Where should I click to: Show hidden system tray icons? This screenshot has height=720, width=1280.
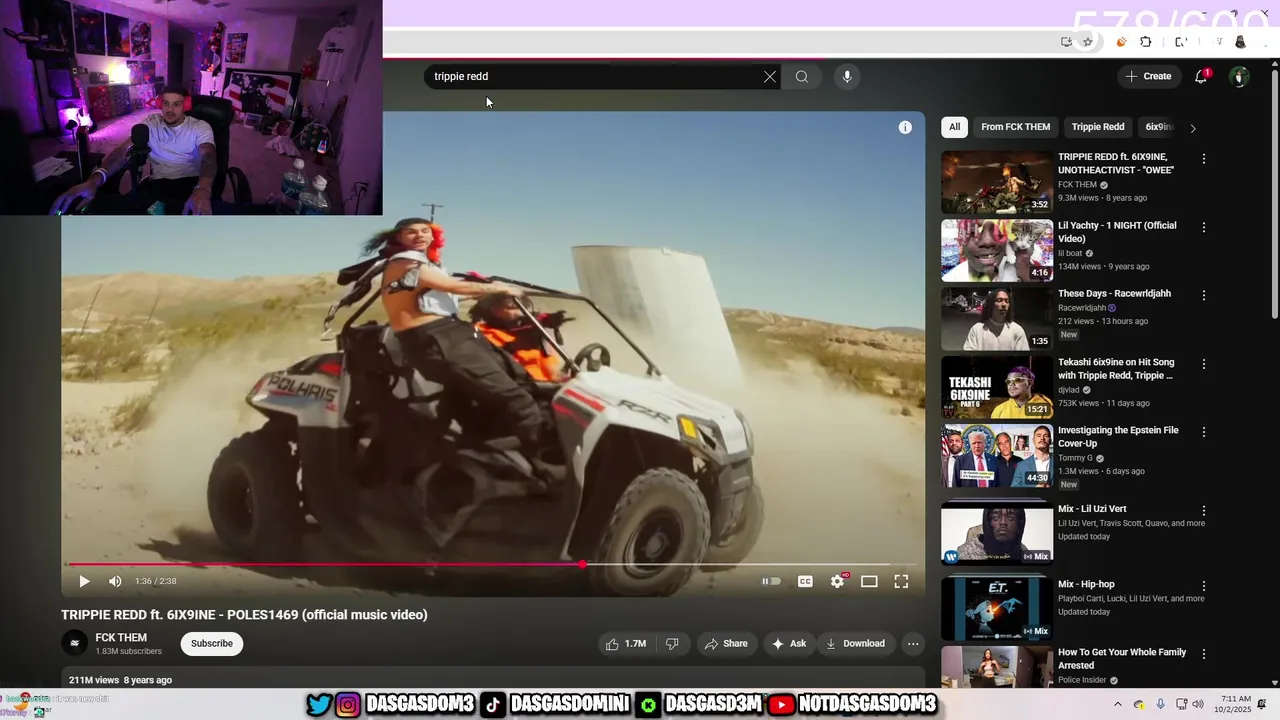[1118, 704]
